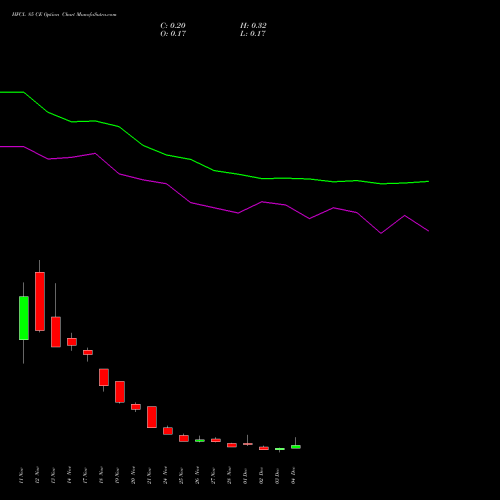This screenshot has width=500, height=500.
Task: Select the low value 'L: 0.17'
Action: tap(253, 34)
